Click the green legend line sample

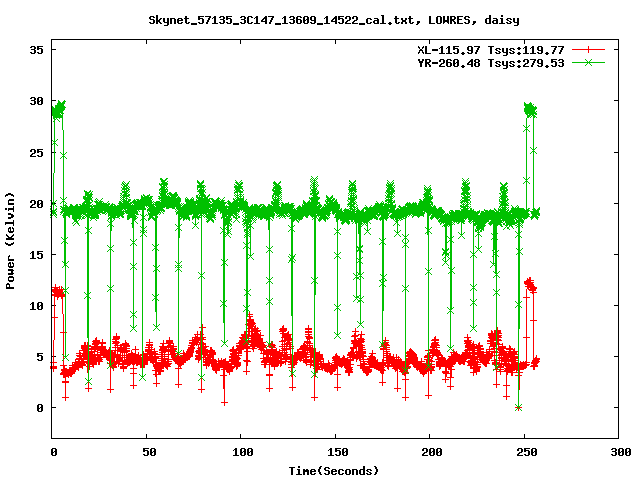click(588, 63)
